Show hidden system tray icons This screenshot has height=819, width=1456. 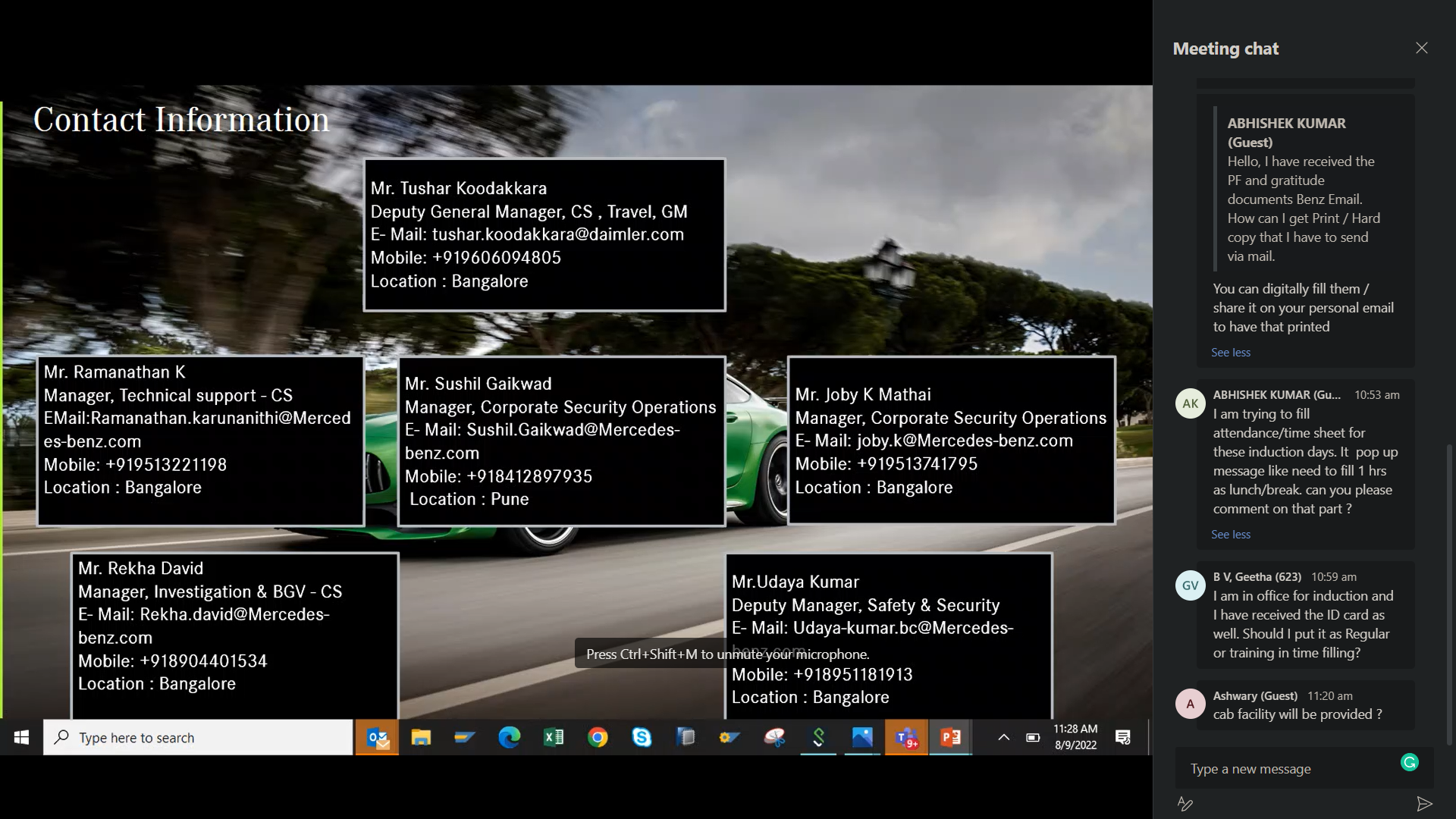pos(1003,737)
